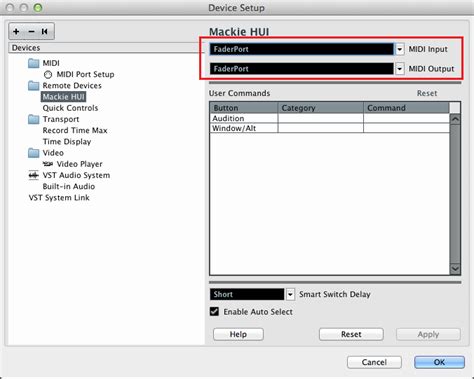474x379 pixels.
Task: Select Mackie HUI in device list
Action: pos(64,97)
